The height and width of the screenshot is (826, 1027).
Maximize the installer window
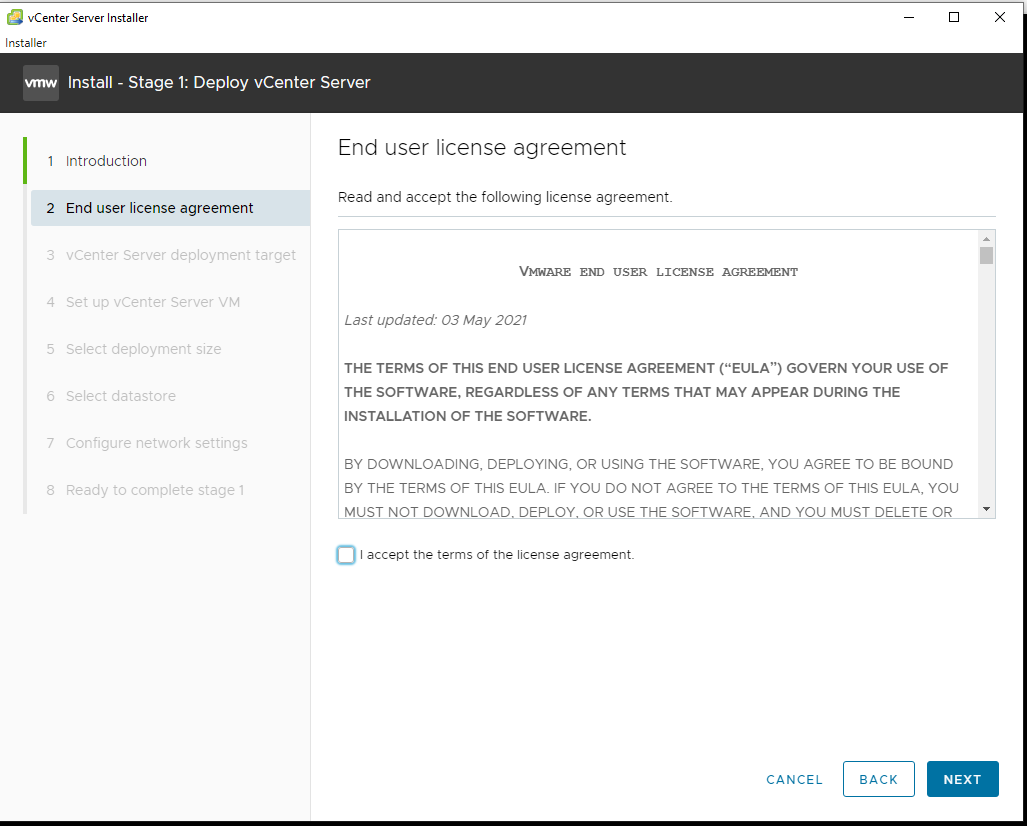pyautogui.click(x=954, y=17)
